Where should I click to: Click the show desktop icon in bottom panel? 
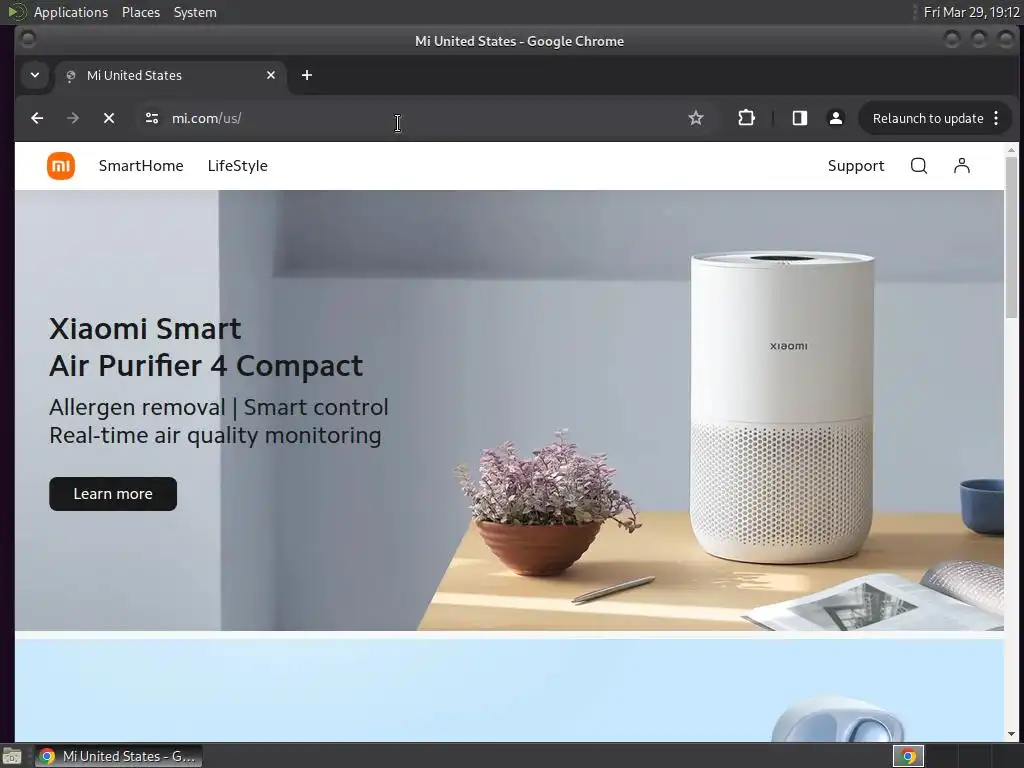12,756
